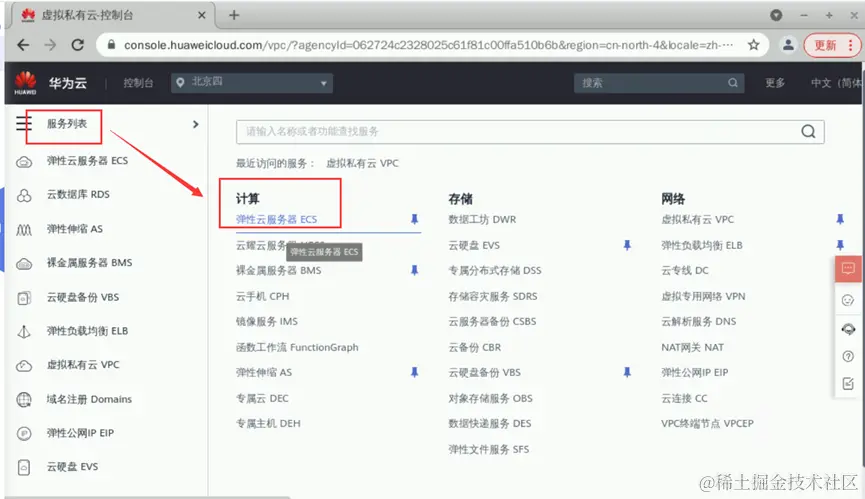Open a new browser tab

click(234, 15)
